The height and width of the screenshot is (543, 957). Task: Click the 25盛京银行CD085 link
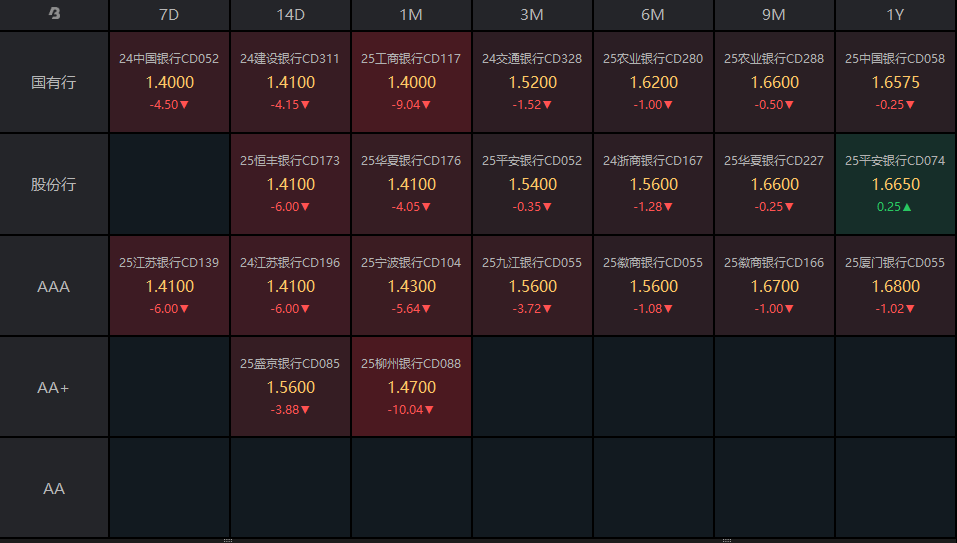[290, 364]
